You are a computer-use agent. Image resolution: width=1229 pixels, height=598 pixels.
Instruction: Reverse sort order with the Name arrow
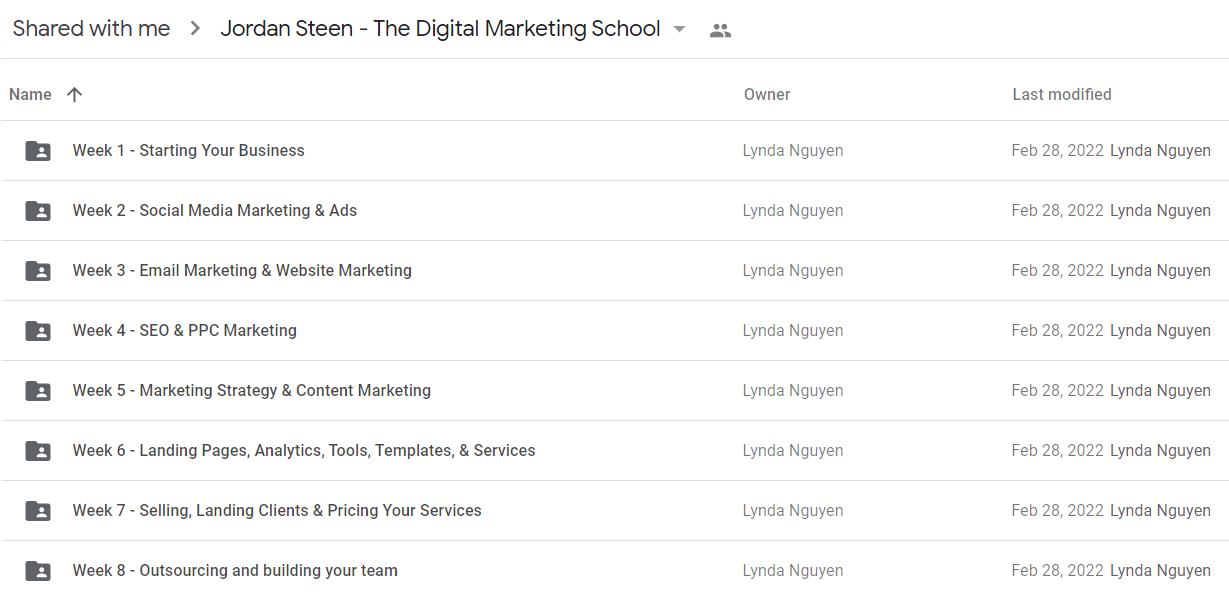tap(74, 95)
